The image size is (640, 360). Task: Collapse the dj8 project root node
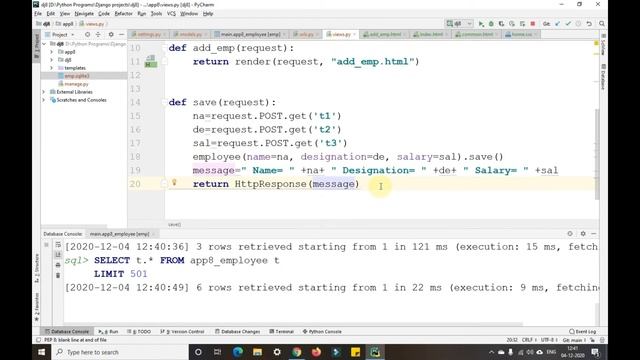[x=44, y=44]
